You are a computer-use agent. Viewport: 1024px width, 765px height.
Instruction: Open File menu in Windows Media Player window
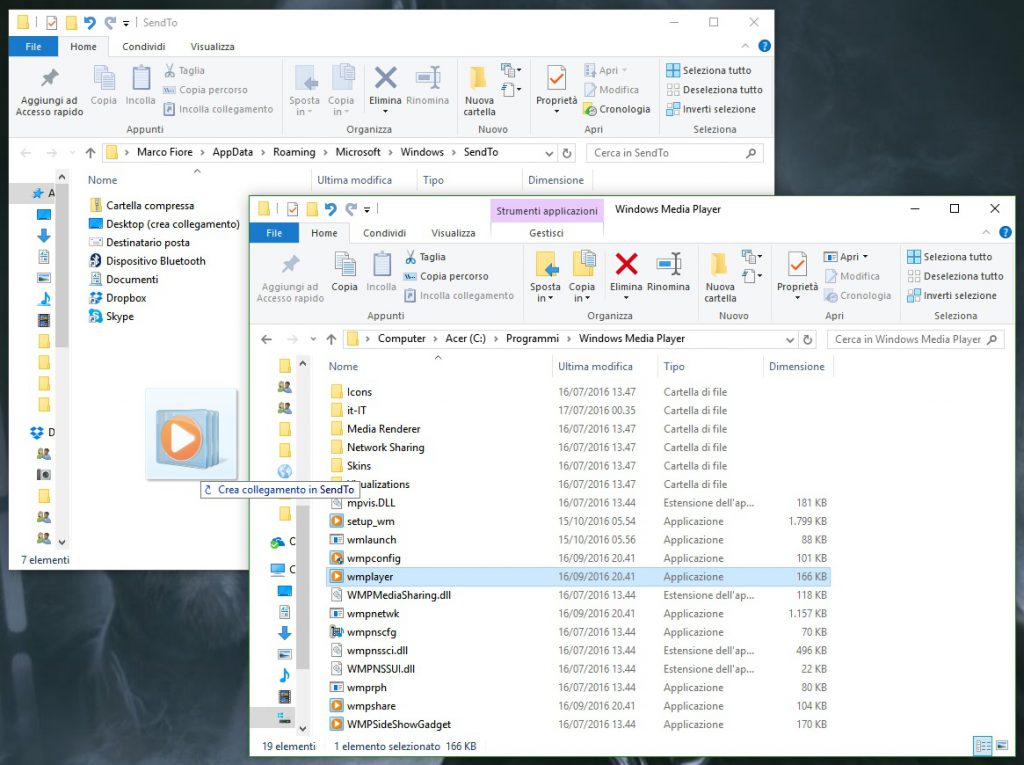(x=274, y=233)
